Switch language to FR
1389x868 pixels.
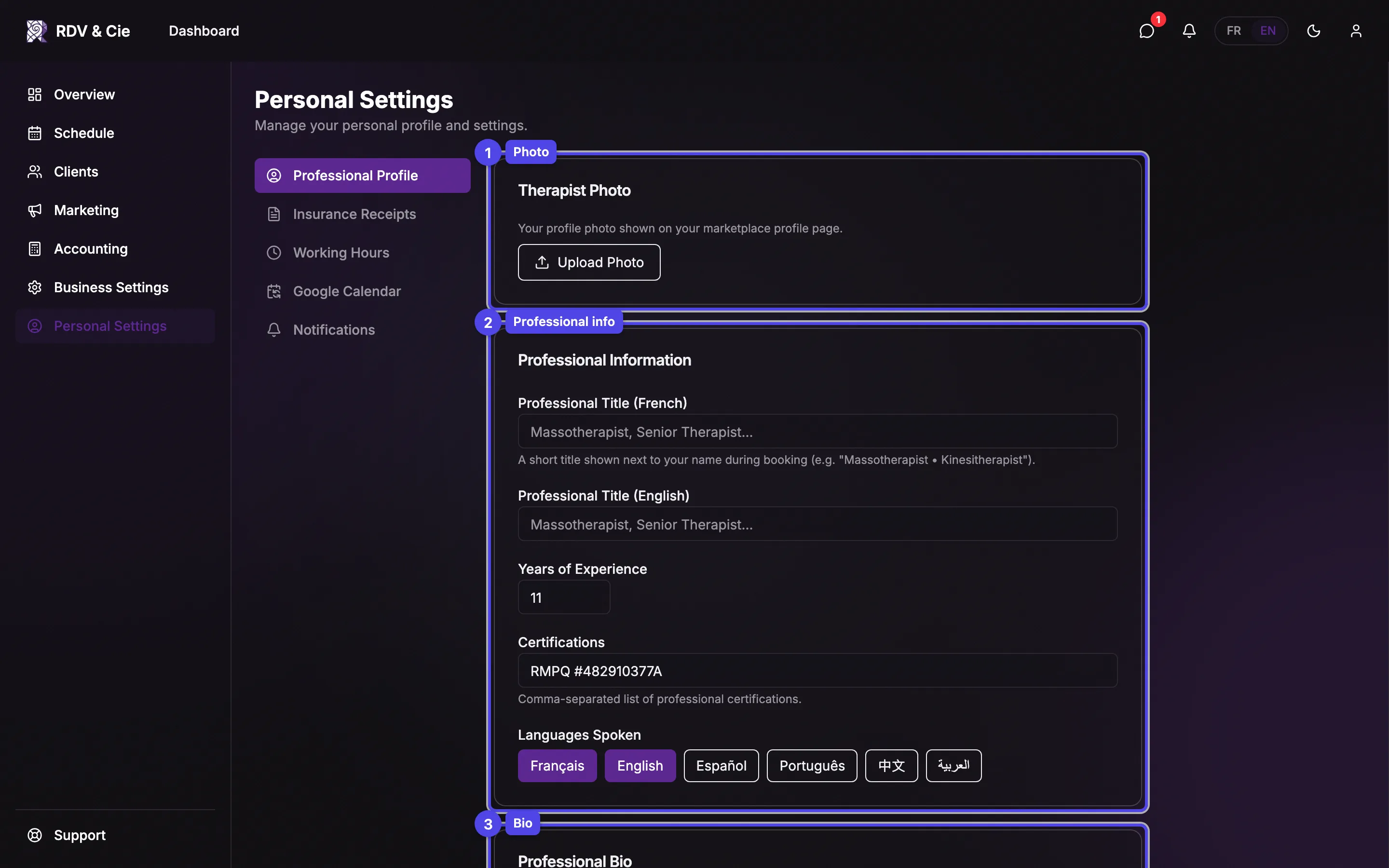(1233, 31)
